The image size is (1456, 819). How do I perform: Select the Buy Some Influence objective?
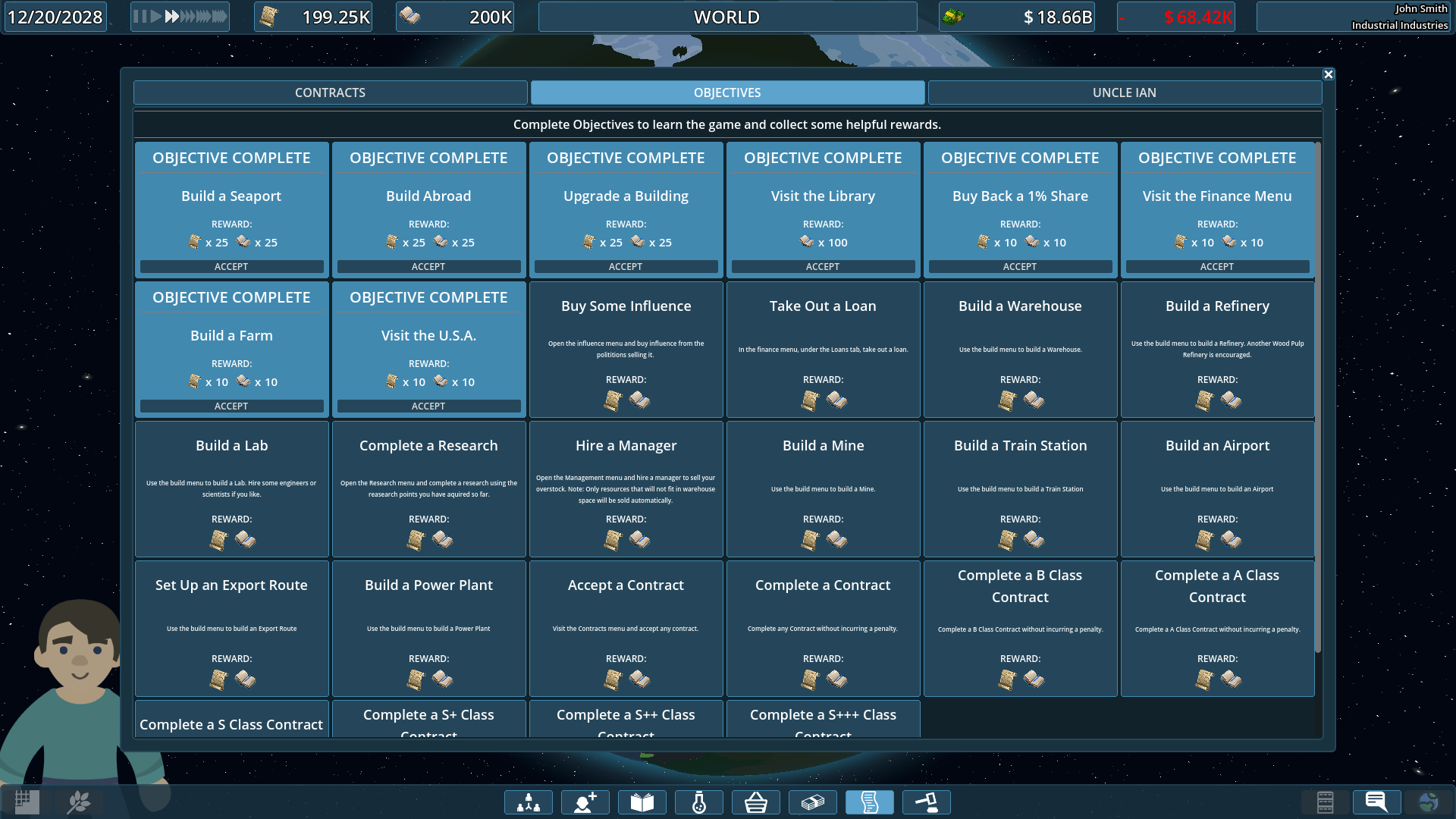pos(626,350)
